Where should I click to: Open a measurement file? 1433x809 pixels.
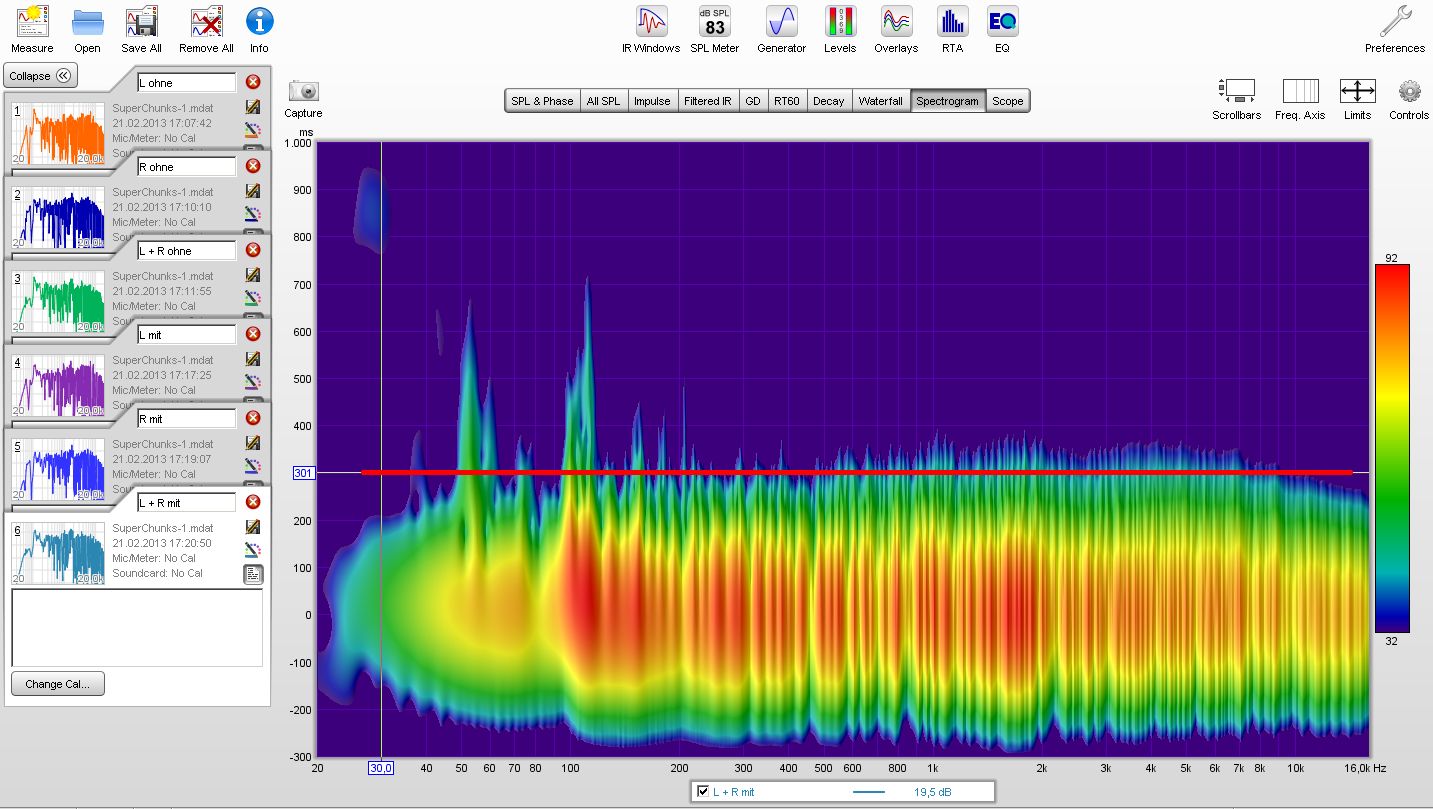pyautogui.click(x=87, y=29)
